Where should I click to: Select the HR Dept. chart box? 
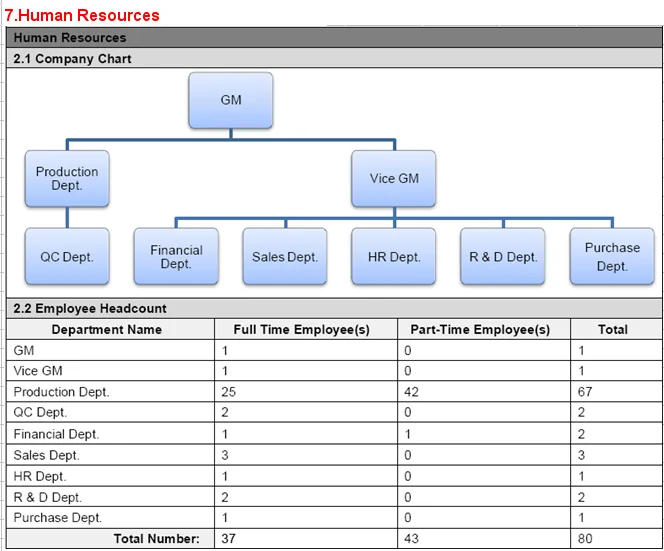pyautogui.click(x=394, y=256)
